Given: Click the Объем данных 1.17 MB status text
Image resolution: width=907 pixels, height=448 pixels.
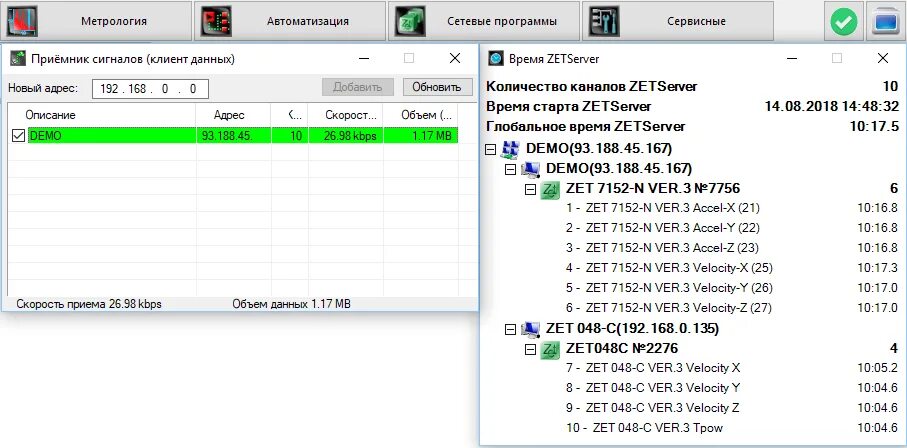Looking at the screenshot, I should (292, 304).
